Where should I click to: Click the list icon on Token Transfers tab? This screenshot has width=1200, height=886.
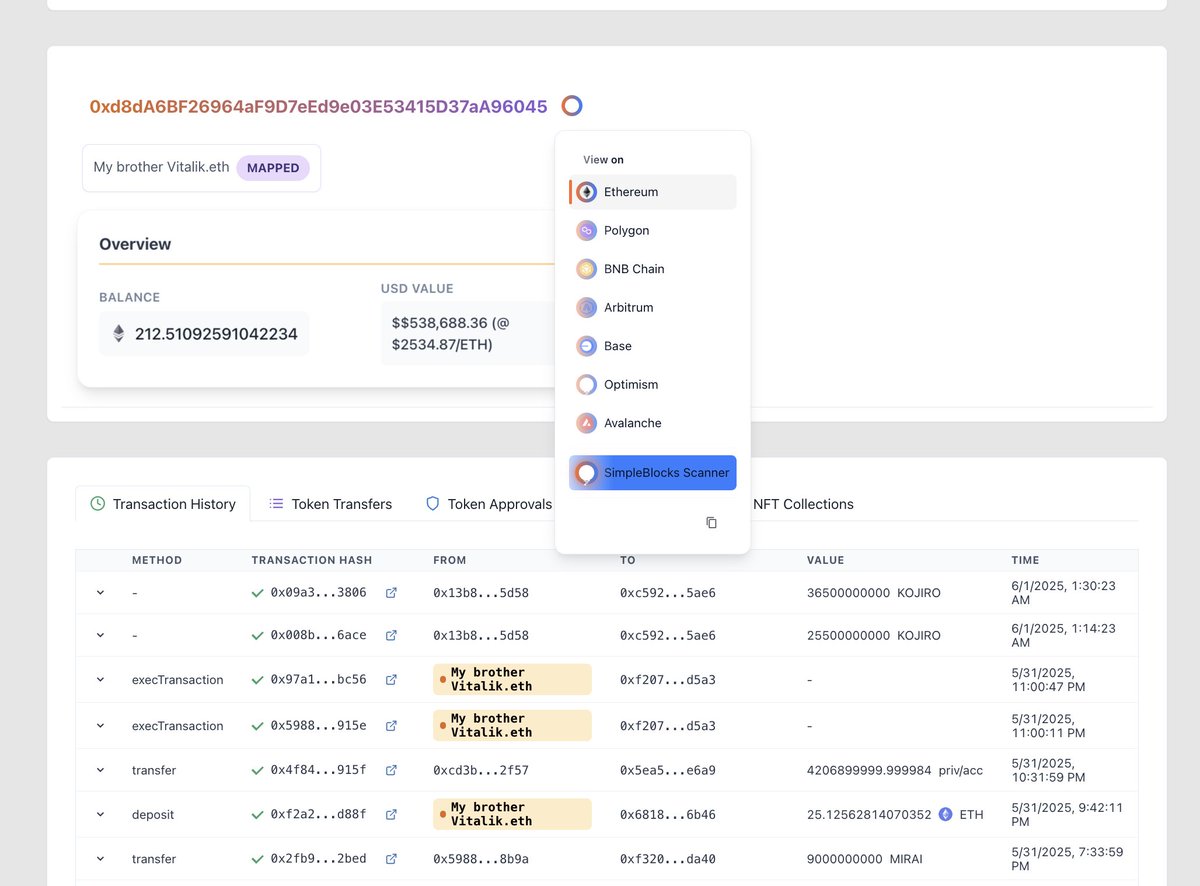coord(276,504)
